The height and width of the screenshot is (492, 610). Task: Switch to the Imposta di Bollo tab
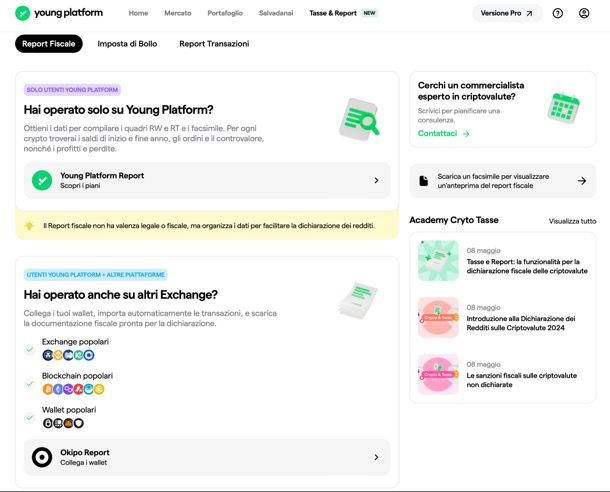(127, 44)
